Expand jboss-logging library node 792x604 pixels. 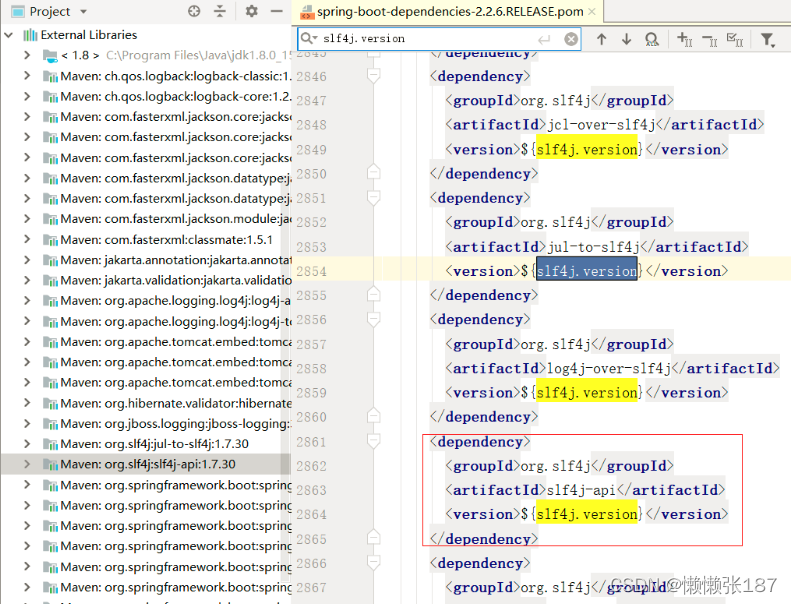click(x=27, y=423)
